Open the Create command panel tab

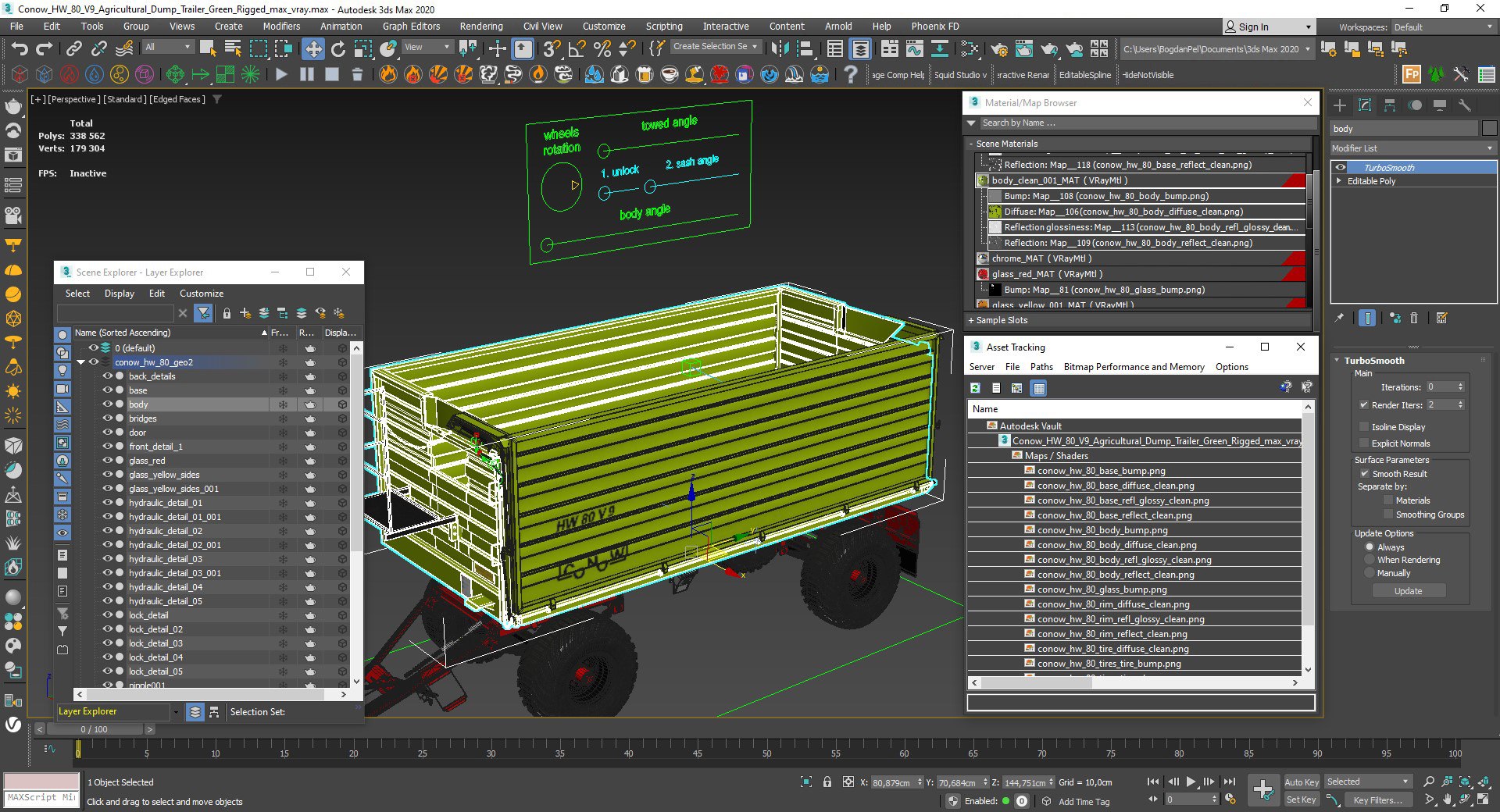click(x=1340, y=105)
